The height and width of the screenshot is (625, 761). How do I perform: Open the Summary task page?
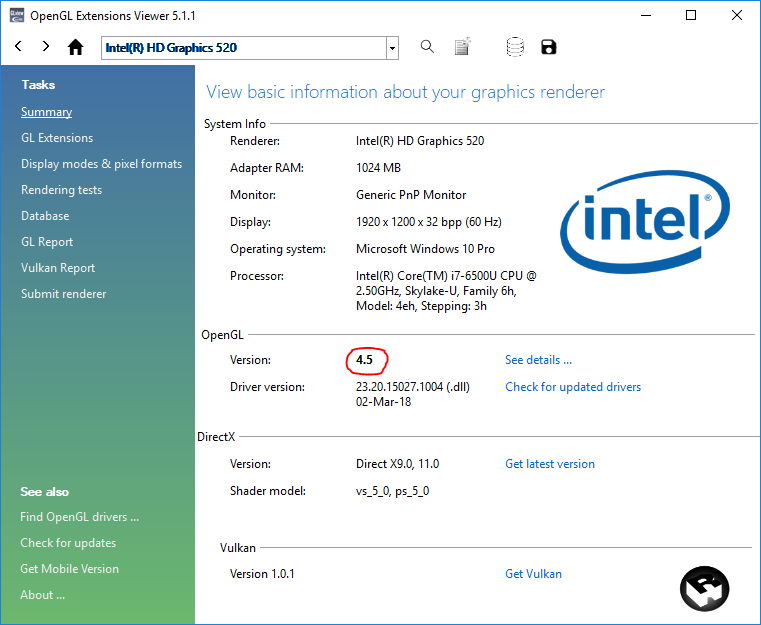tap(47, 112)
